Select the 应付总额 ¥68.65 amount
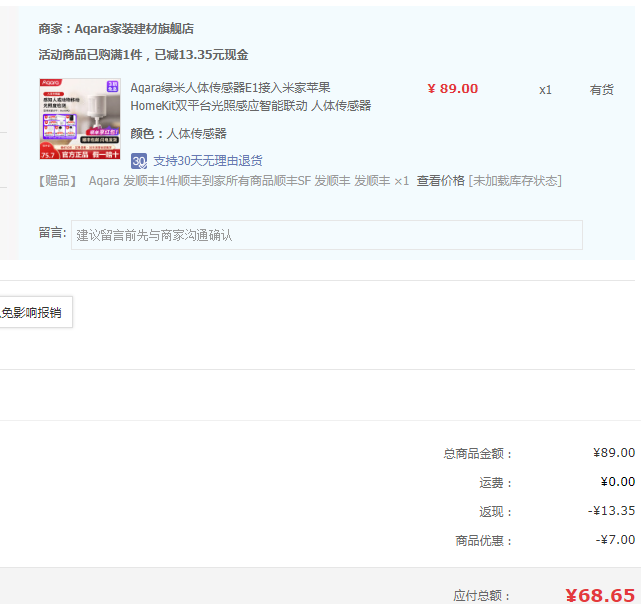The image size is (641, 604). [600, 595]
